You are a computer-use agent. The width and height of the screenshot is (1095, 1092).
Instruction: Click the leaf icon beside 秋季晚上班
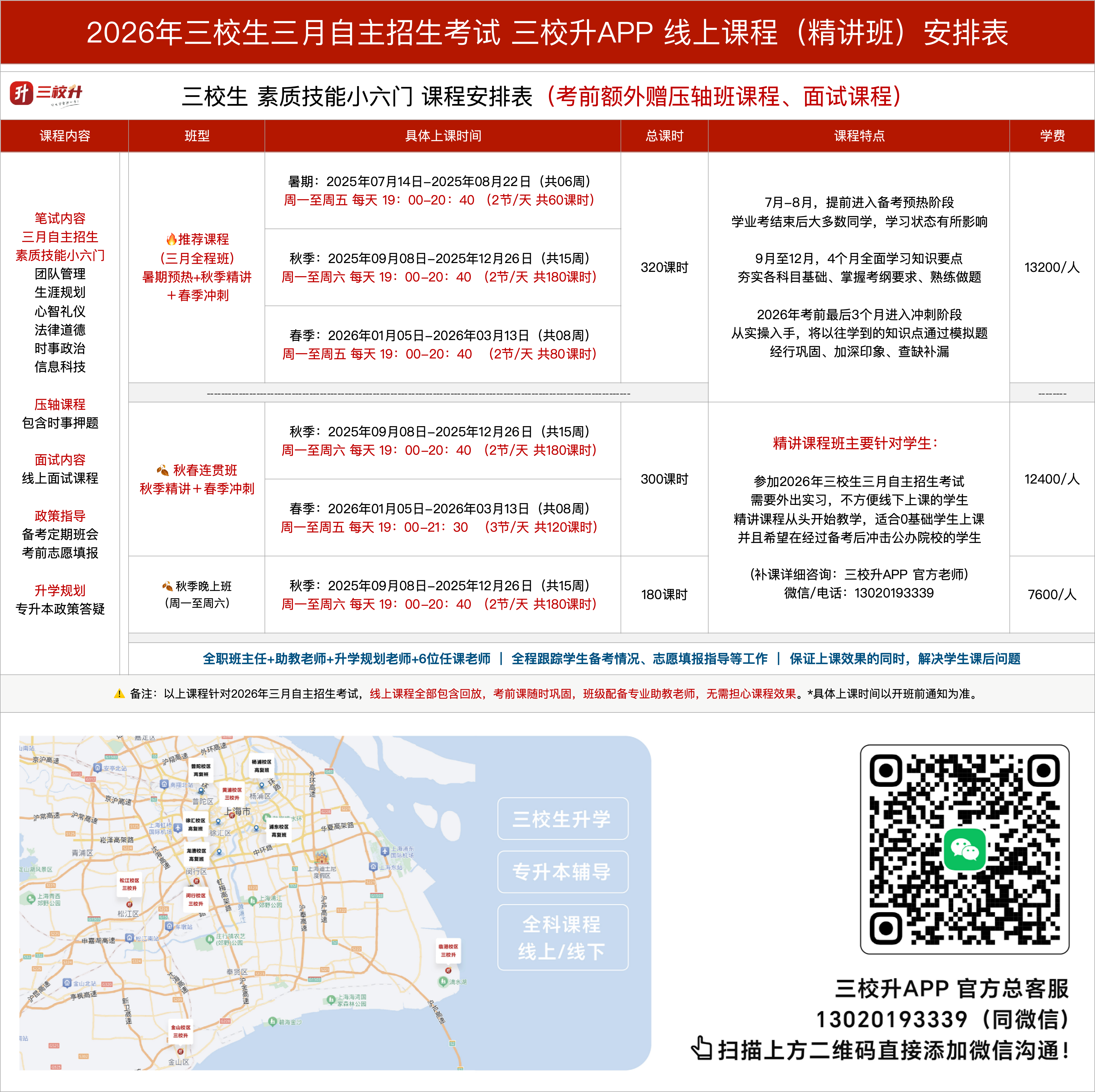coord(167,586)
